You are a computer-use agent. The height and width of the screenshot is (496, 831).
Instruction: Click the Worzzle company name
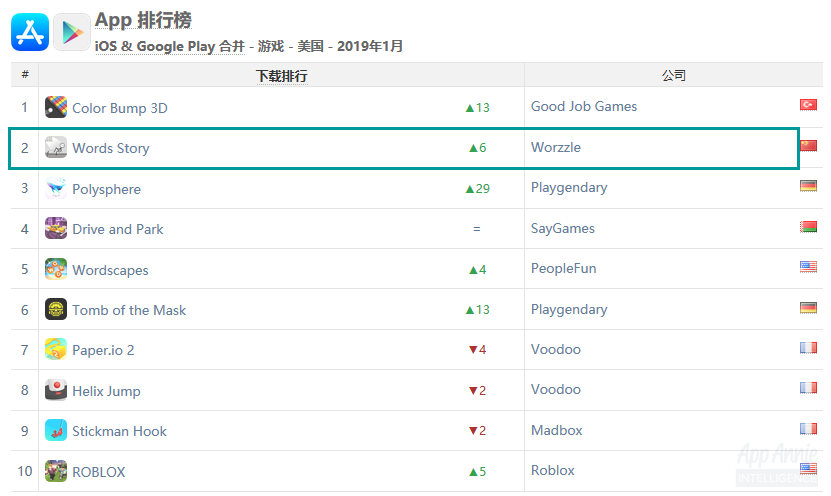click(556, 147)
